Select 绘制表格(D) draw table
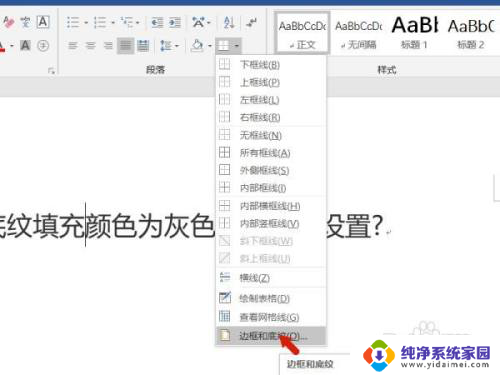 [271, 298]
